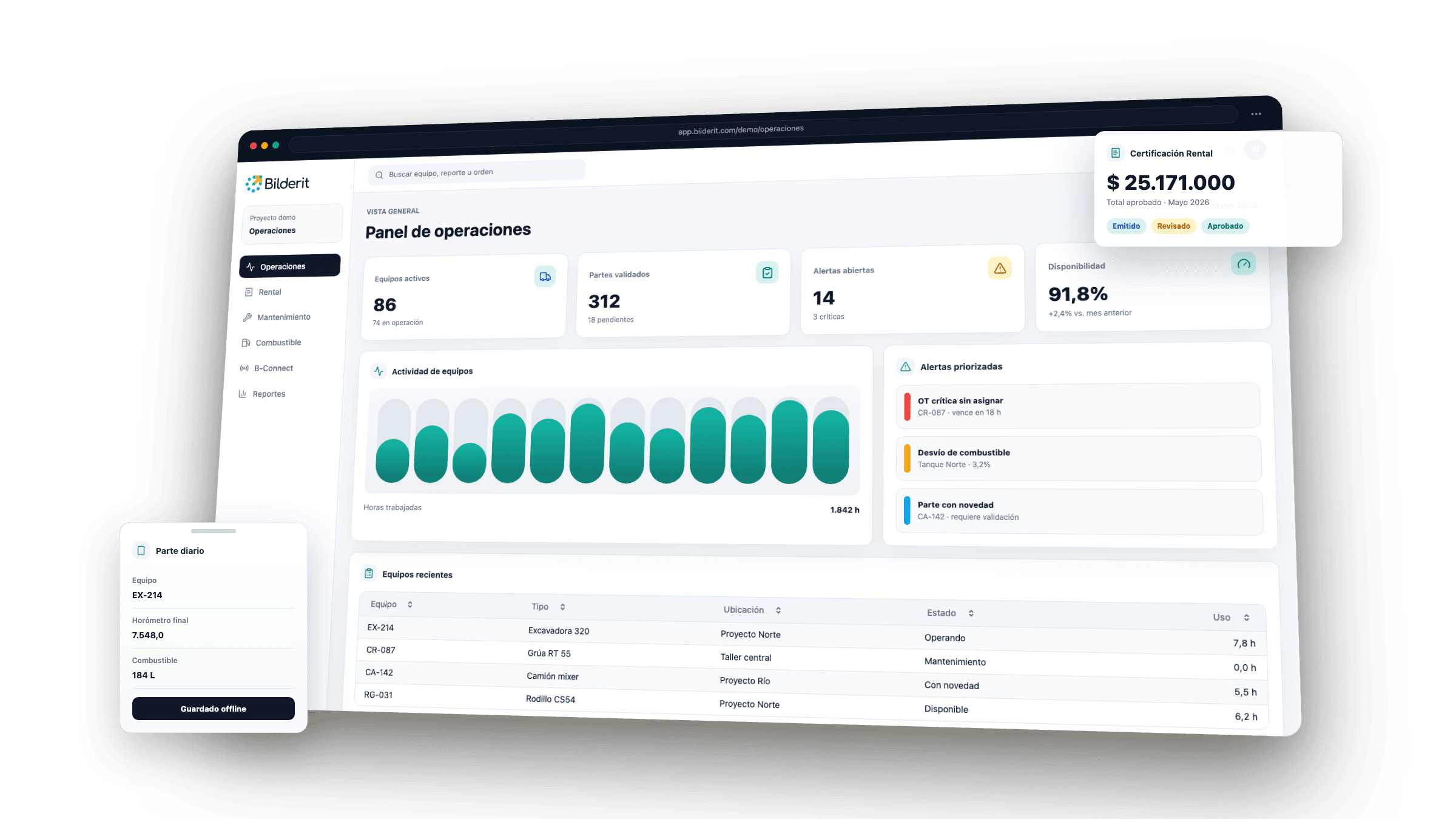Click the Emitido status badge
Viewport: 1456px width, 819px height.
click(1126, 226)
